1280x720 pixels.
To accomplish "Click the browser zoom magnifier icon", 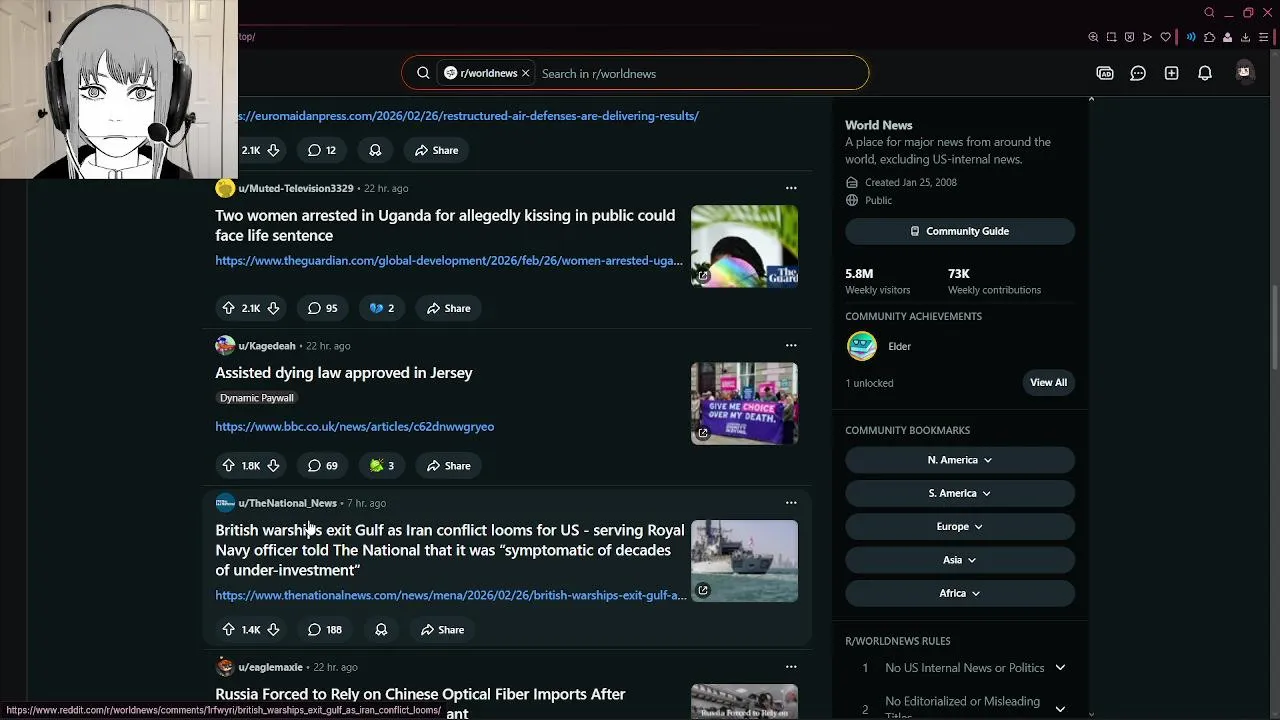I will point(1093,37).
